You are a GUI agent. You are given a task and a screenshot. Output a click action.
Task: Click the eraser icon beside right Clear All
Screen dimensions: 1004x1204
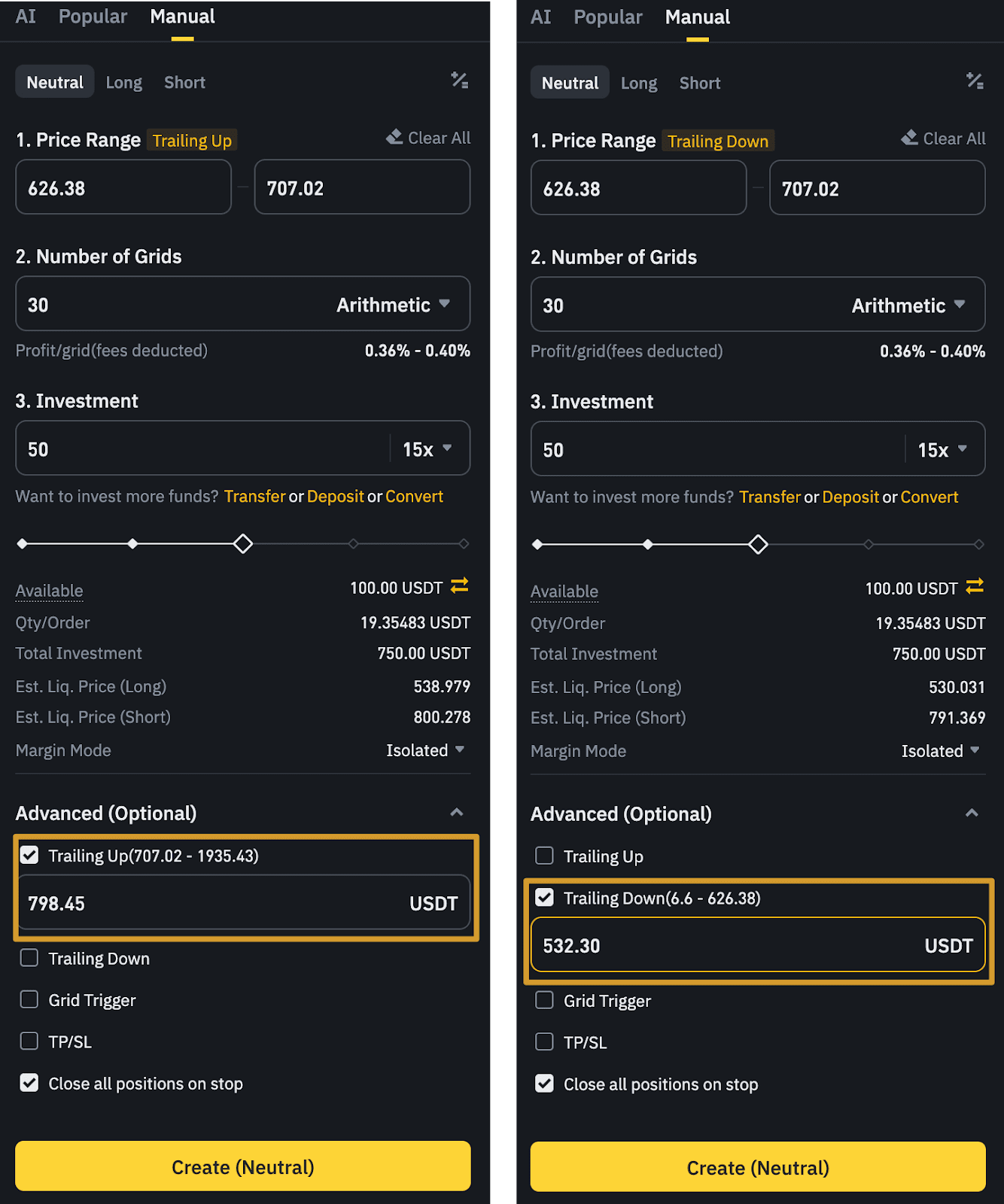coord(910,138)
